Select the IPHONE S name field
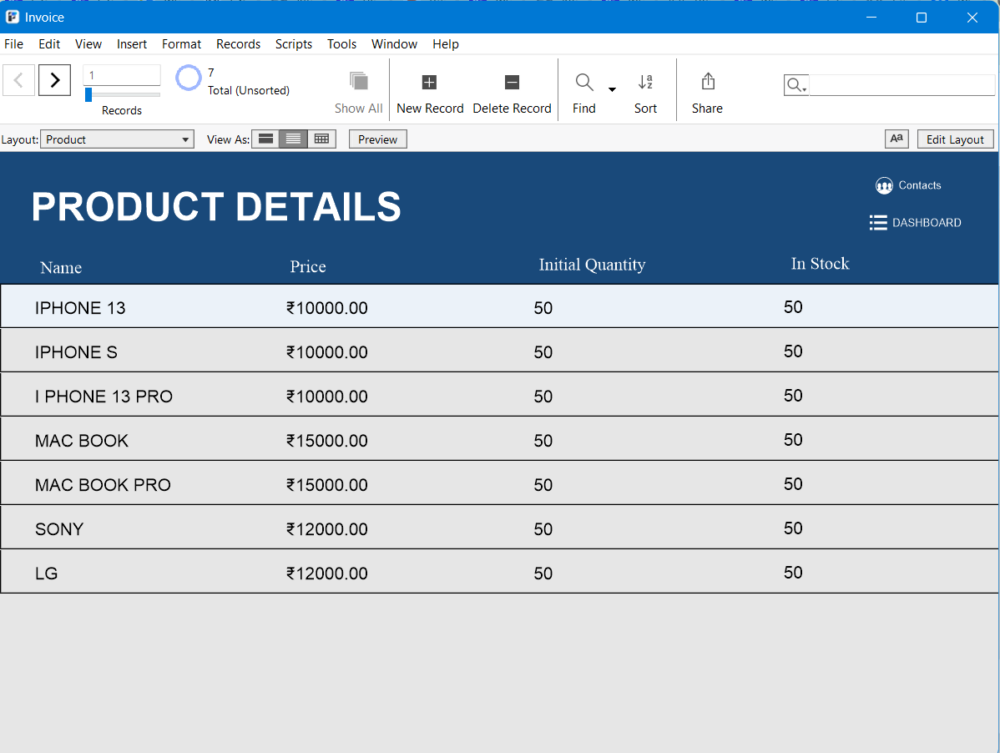This screenshot has height=753, width=1000. [76, 352]
